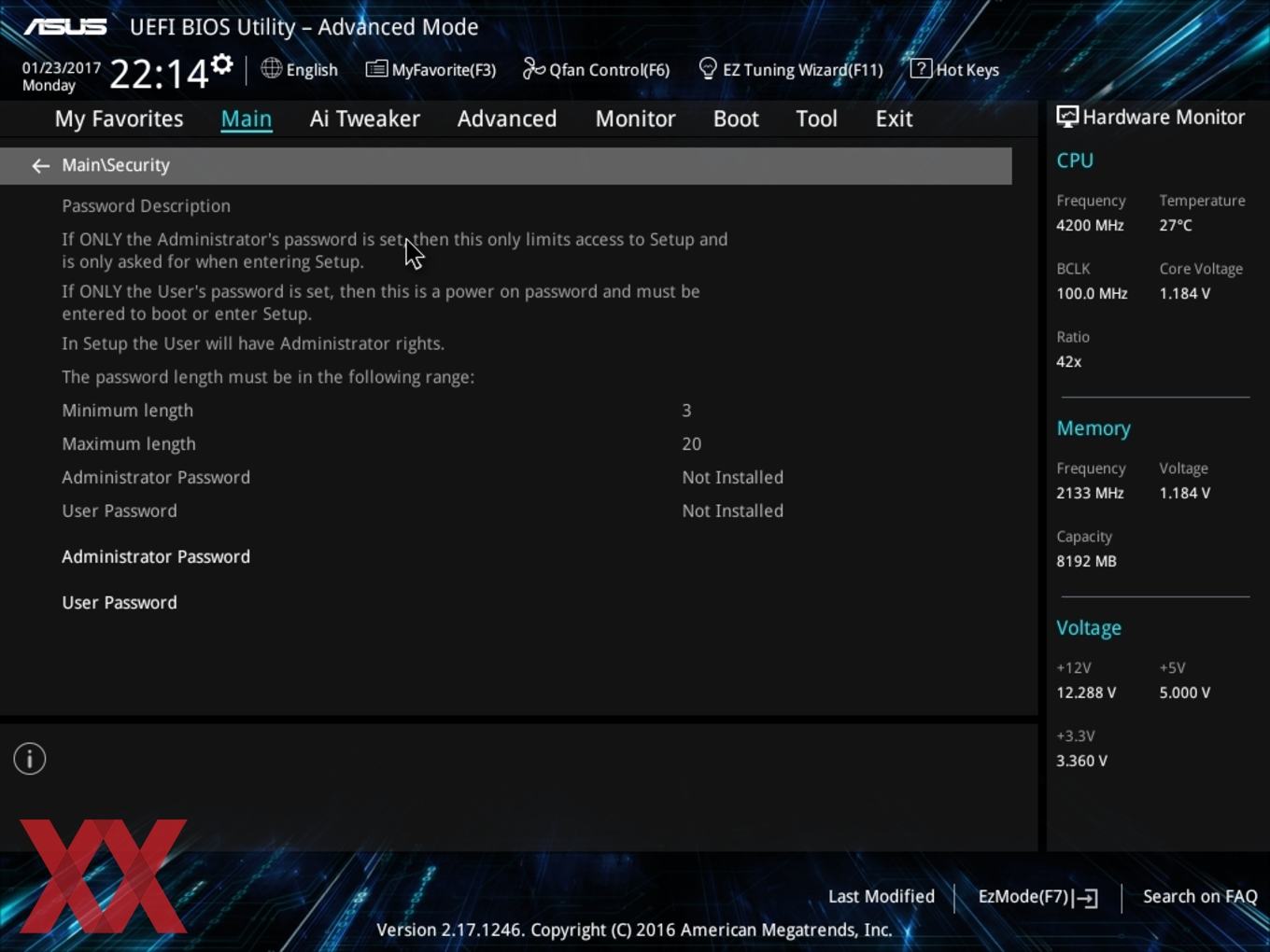Show Hot Keys list label

click(967, 70)
